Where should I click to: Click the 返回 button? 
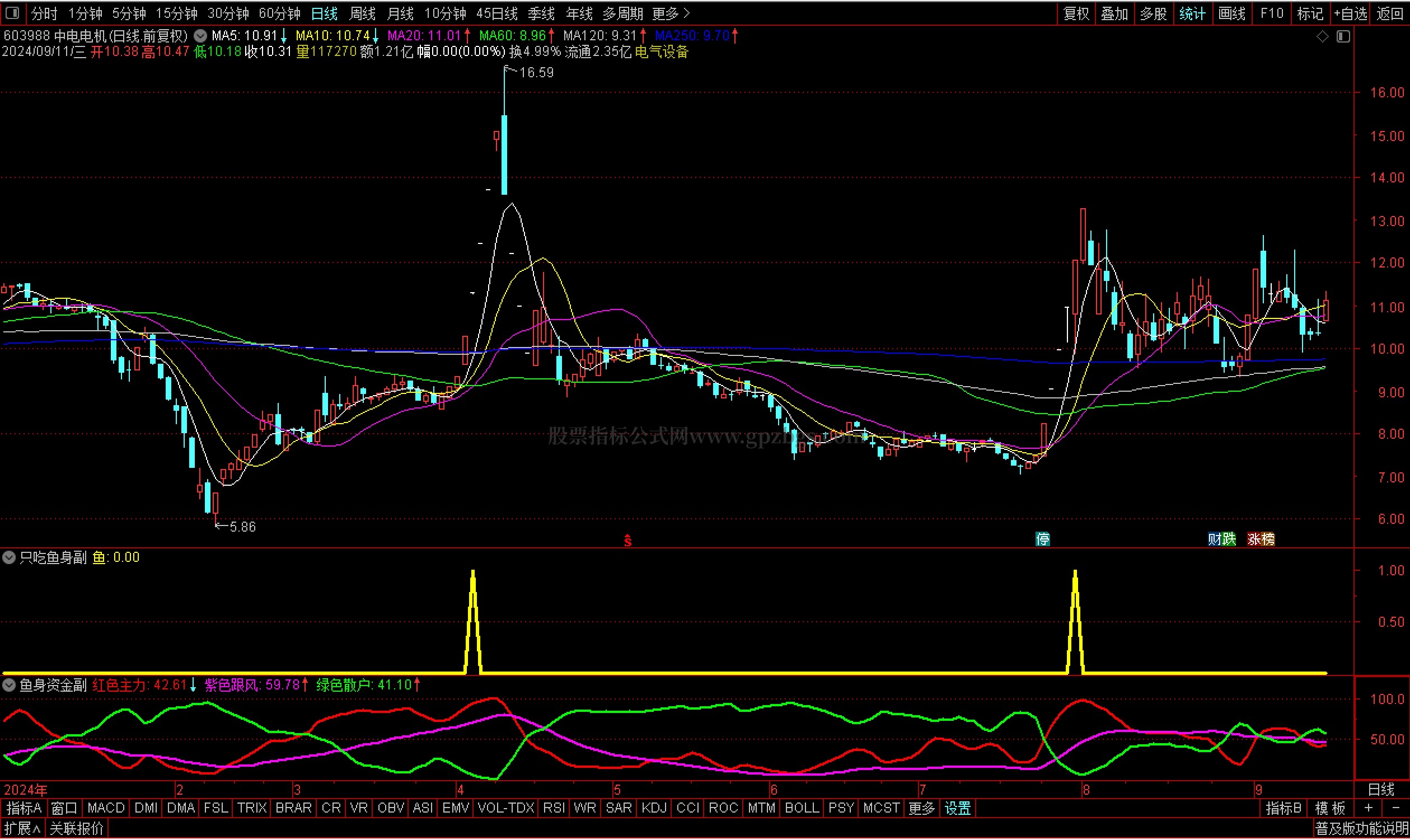click(1390, 13)
